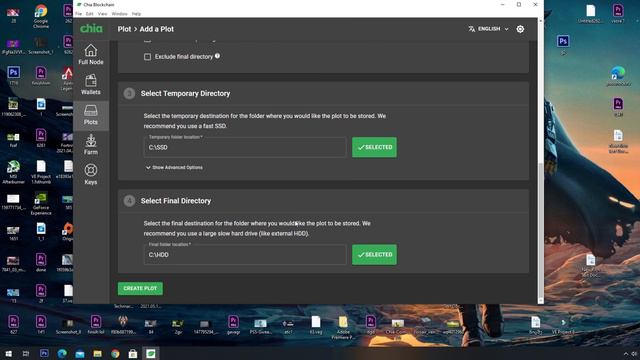This screenshot has width=640, height=360.
Task: Click the CREATE PLOT button
Action: coord(140,288)
